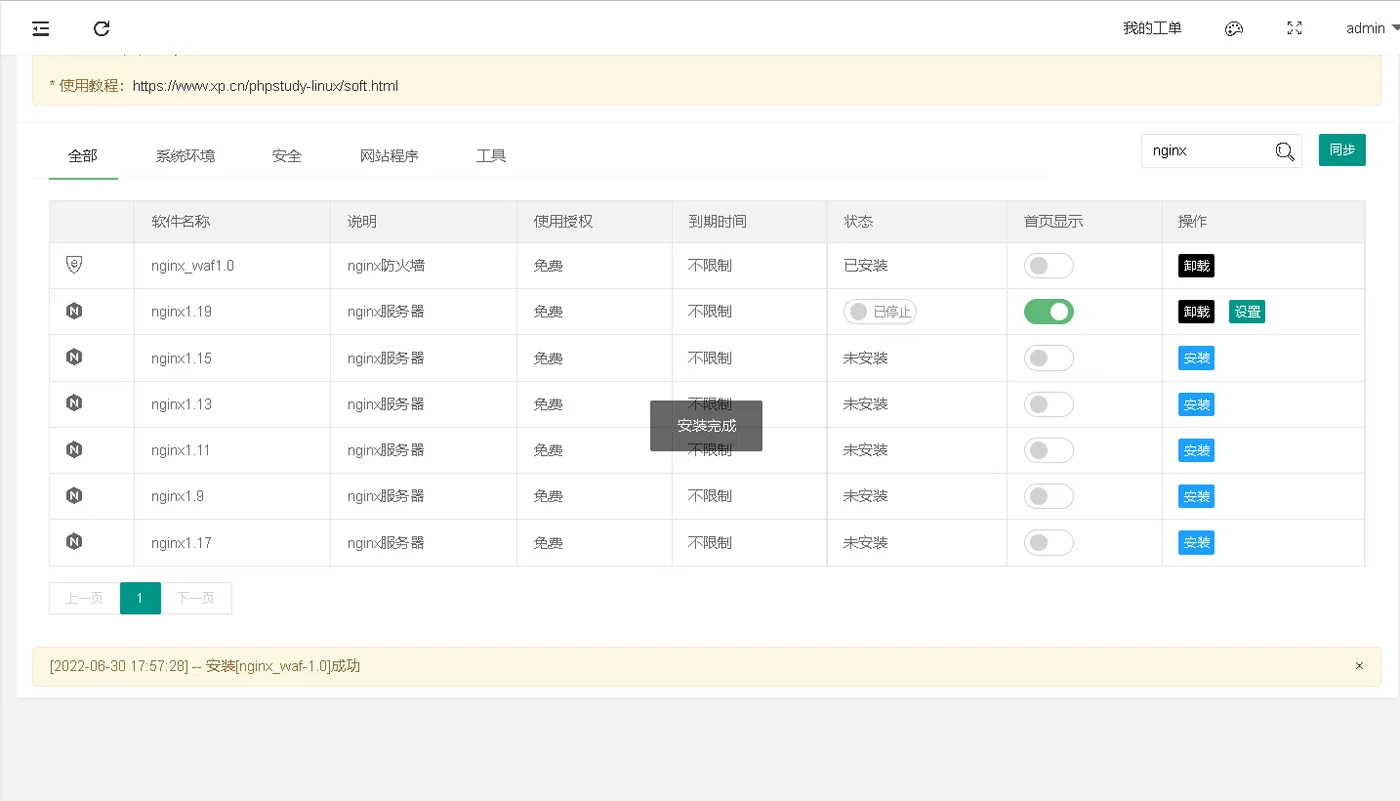Toggle homepage display for nginx_waf1.0
Screen dimensions: 1400x801
[x=1049, y=266]
